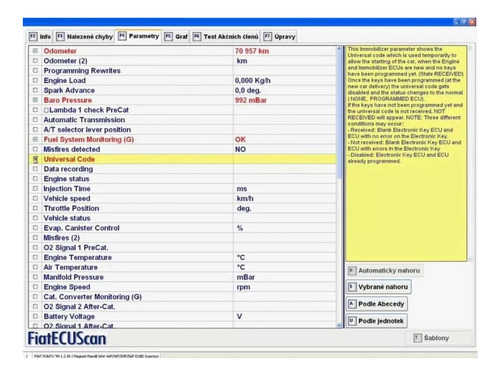Check the Misfires detected checkbox

(x=35, y=149)
